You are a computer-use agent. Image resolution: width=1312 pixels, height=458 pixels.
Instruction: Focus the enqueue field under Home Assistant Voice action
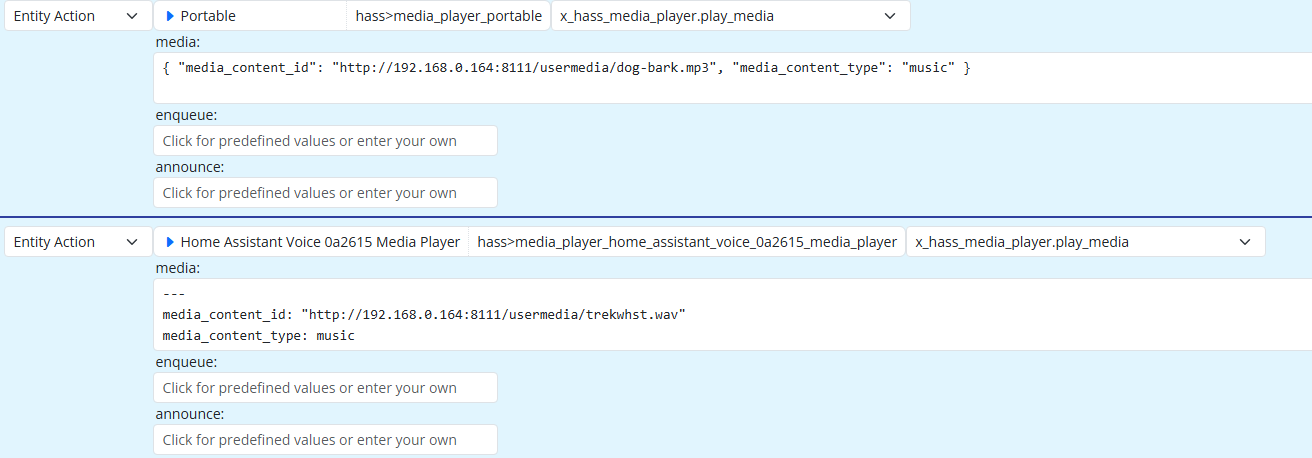coord(325,388)
